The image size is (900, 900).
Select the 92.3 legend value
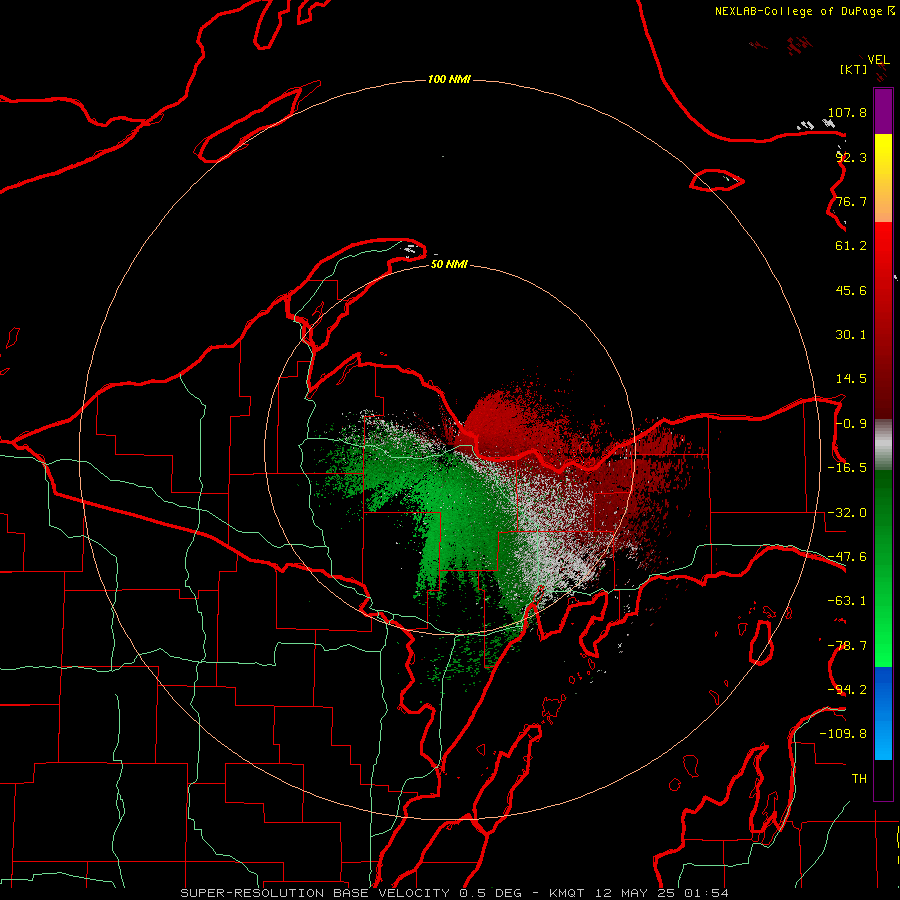click(x=851, y=157)
